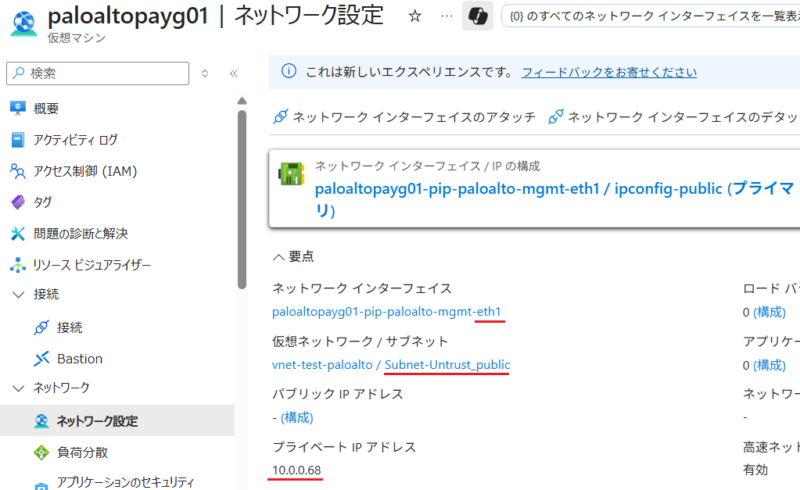Click the Copilot suggestion about listing network interfaces
Image resolution: width=800 pixels, height=490 pixels.
[x=651, y=16]
